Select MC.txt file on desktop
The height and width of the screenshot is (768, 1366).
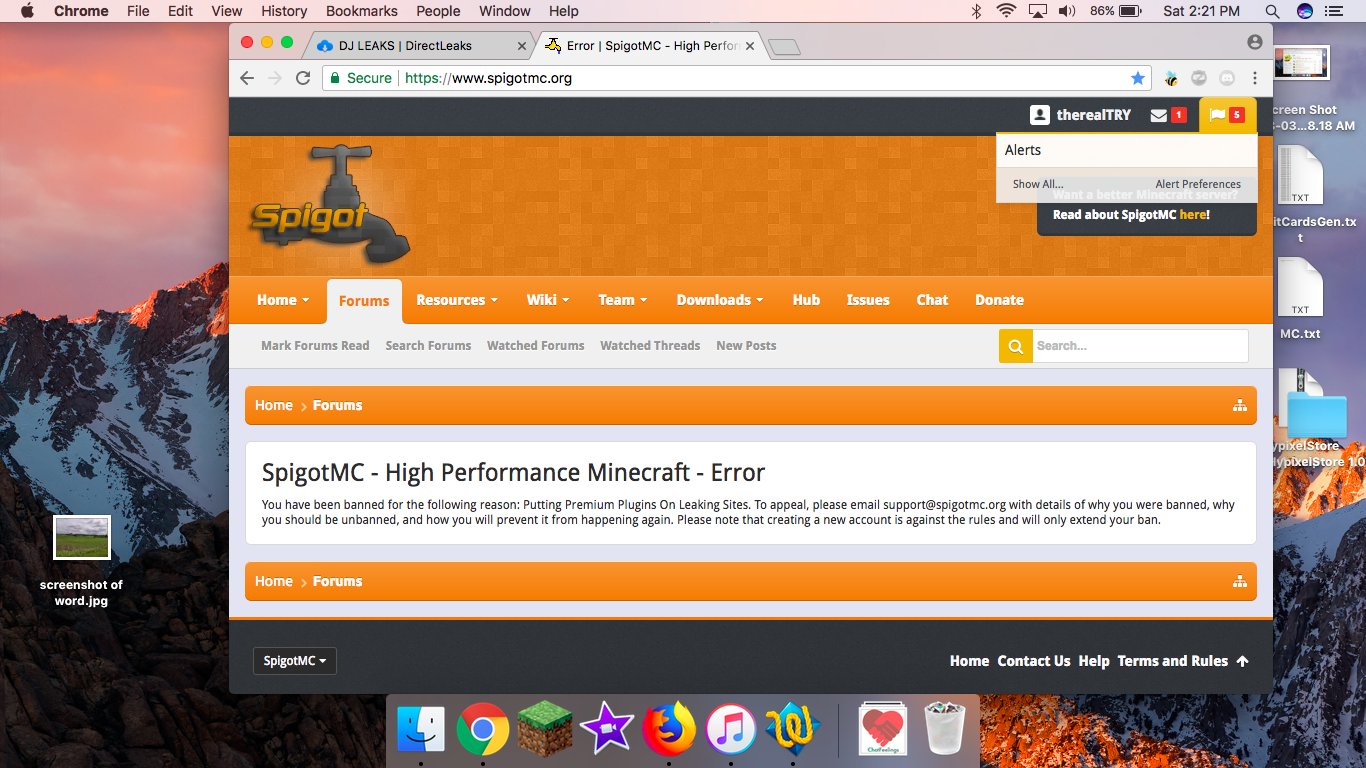(1300, 300)
